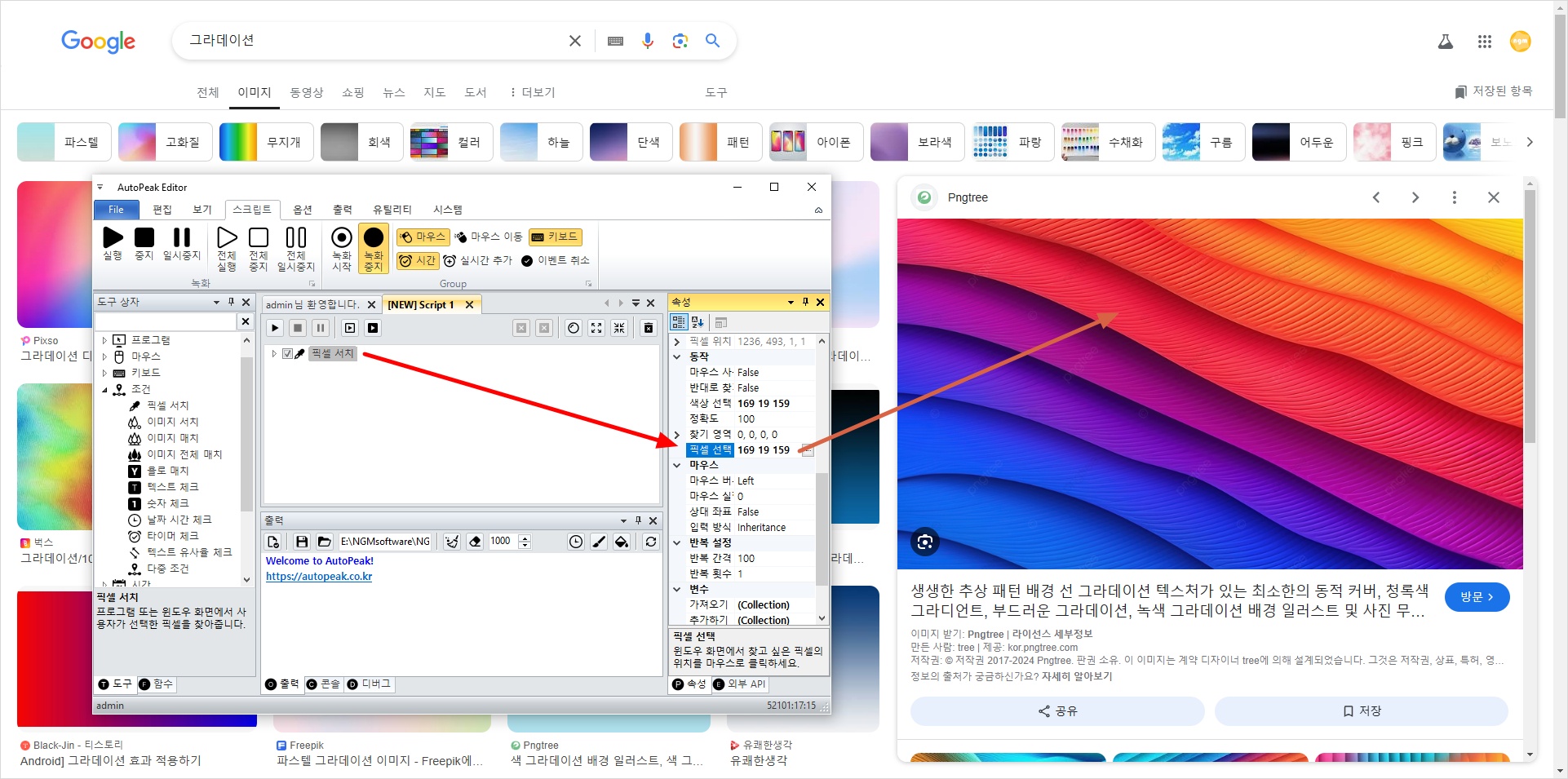The height and width of the screenshot is (779, 1568).
Task: Click the brush icon in 출력 toolbar
Action: click(x=599, y=542)
